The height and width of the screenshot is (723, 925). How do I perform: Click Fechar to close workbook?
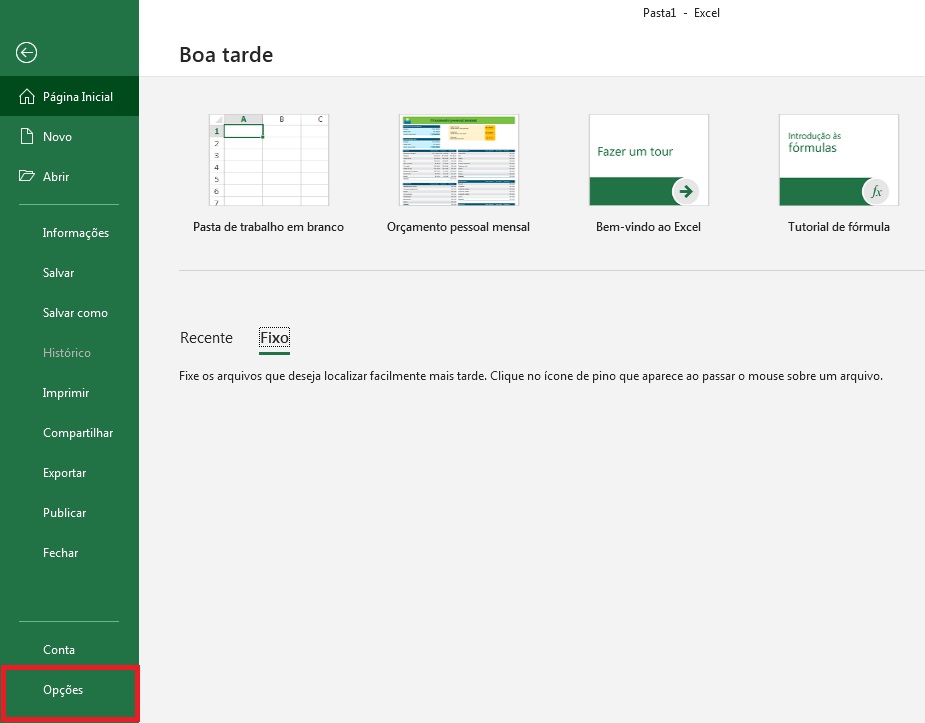pos(69,553)
